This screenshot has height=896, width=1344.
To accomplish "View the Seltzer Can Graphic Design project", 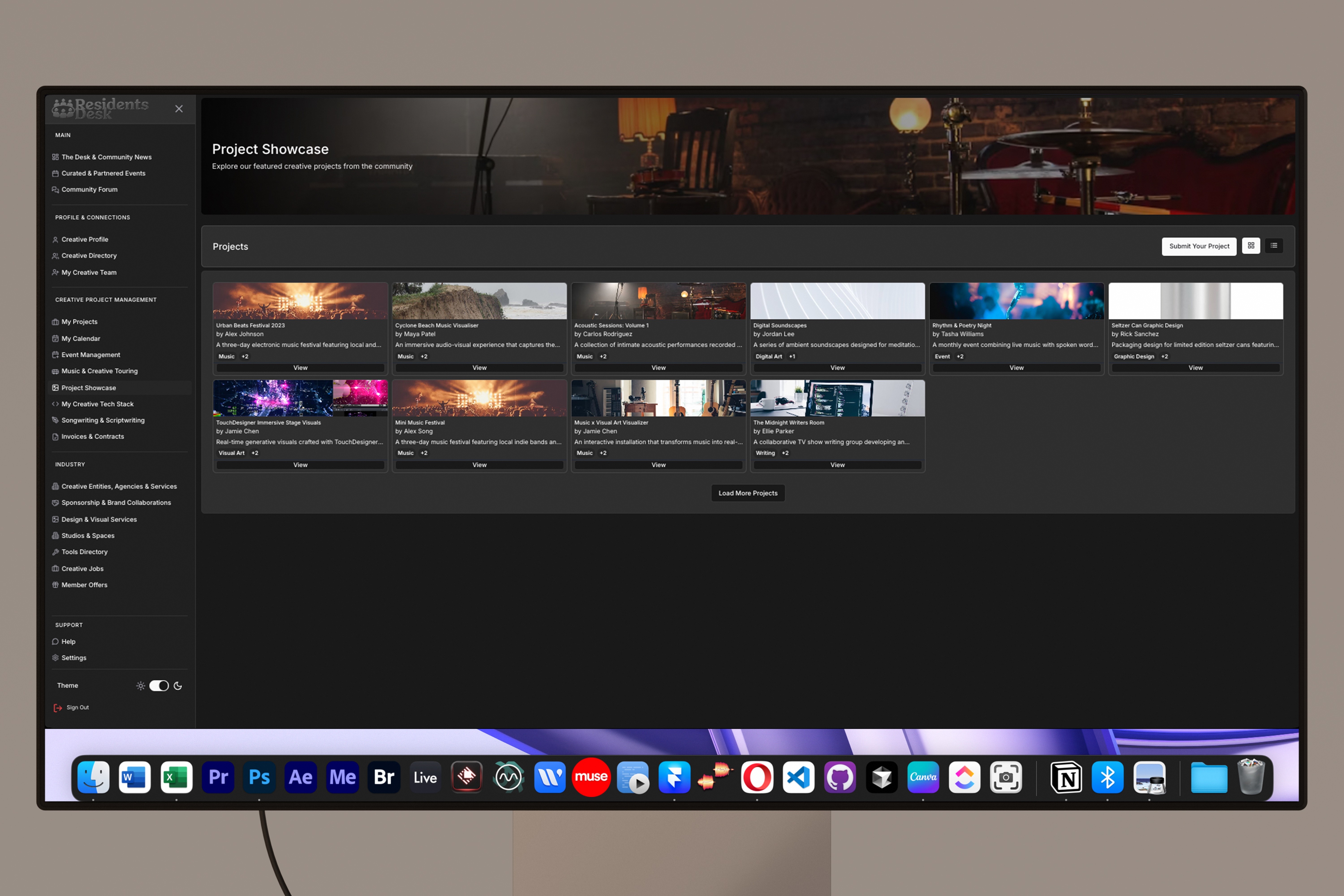I will [x=1195, y=368].
